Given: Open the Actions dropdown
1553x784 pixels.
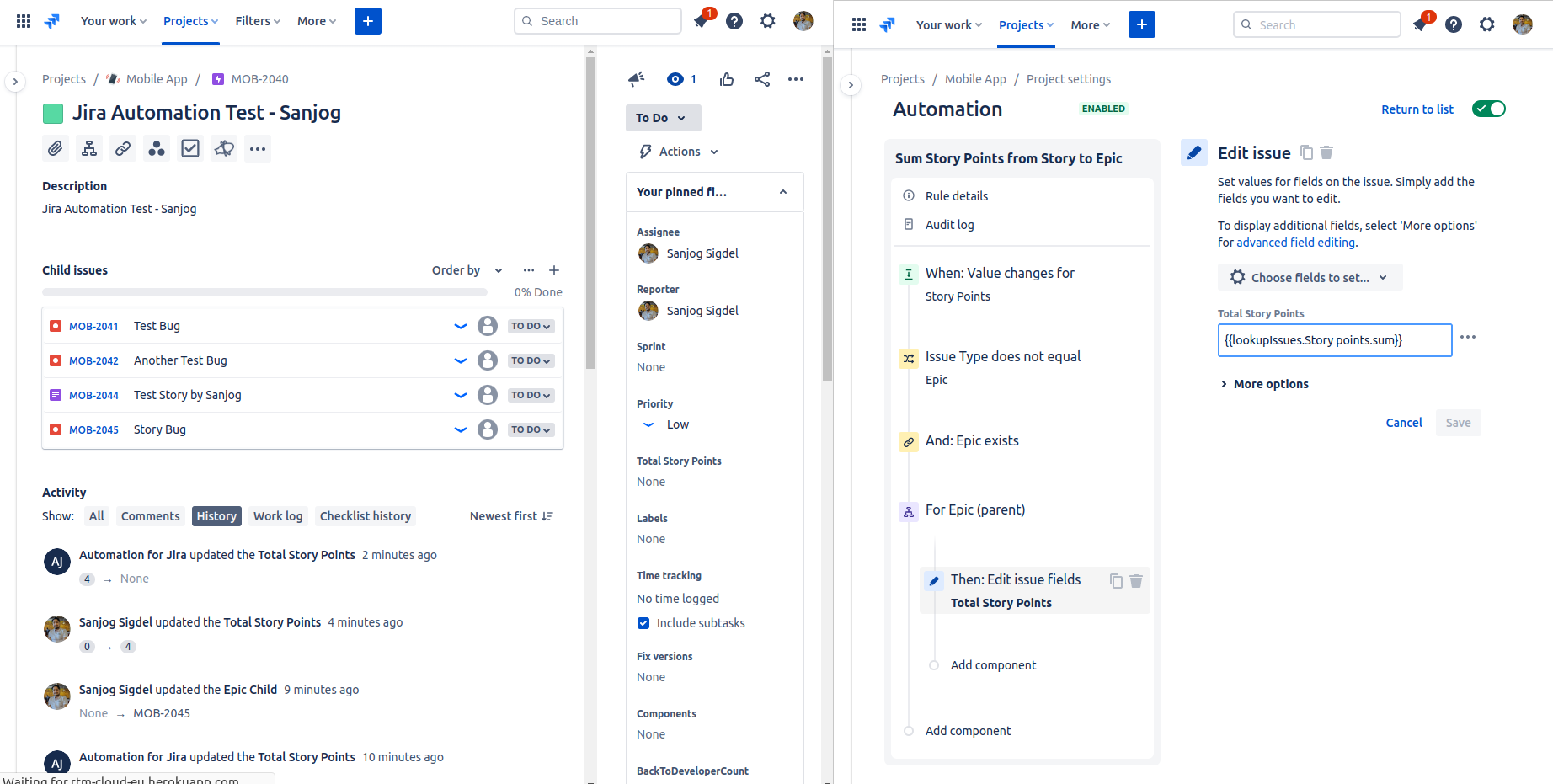Looking at the screenshot, I should [679, 152].
